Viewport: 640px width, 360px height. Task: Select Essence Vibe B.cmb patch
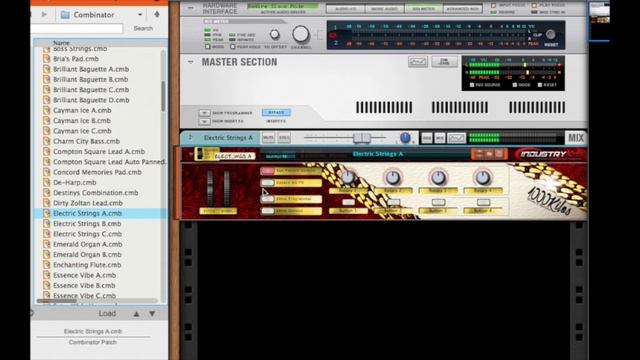[x=84, y=285]
